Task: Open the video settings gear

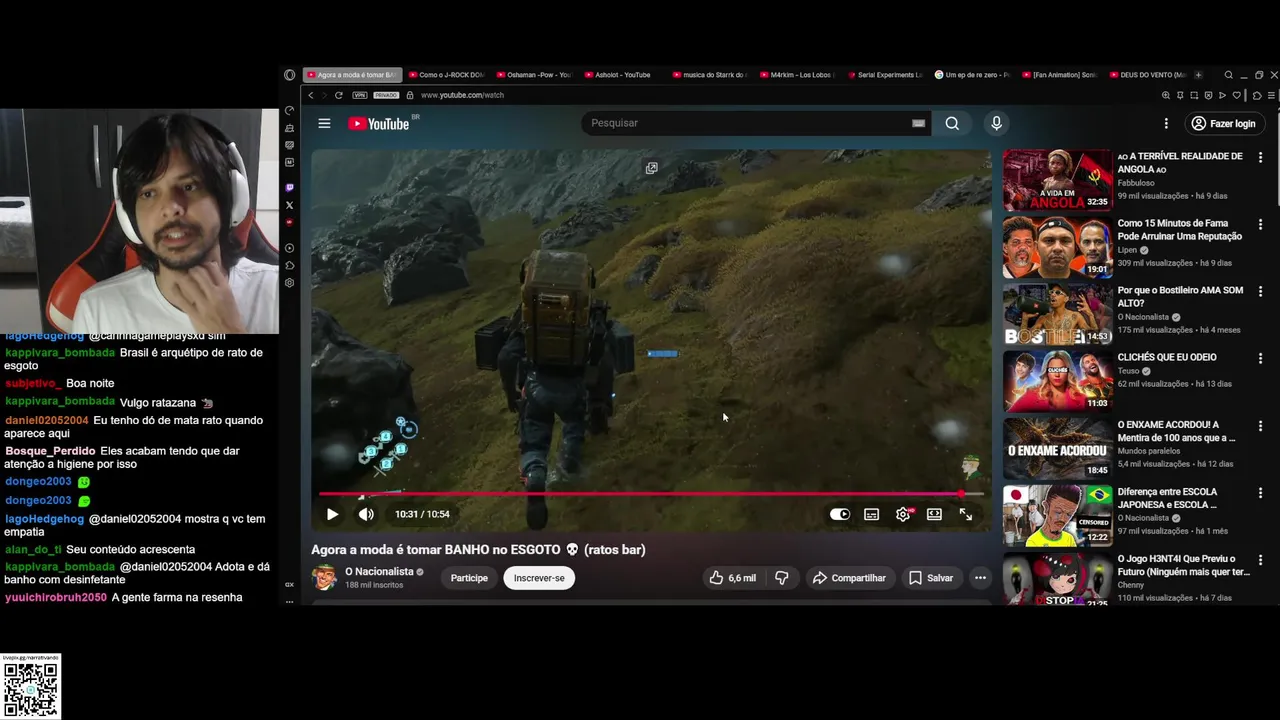Action: click(x=903, y=514)
